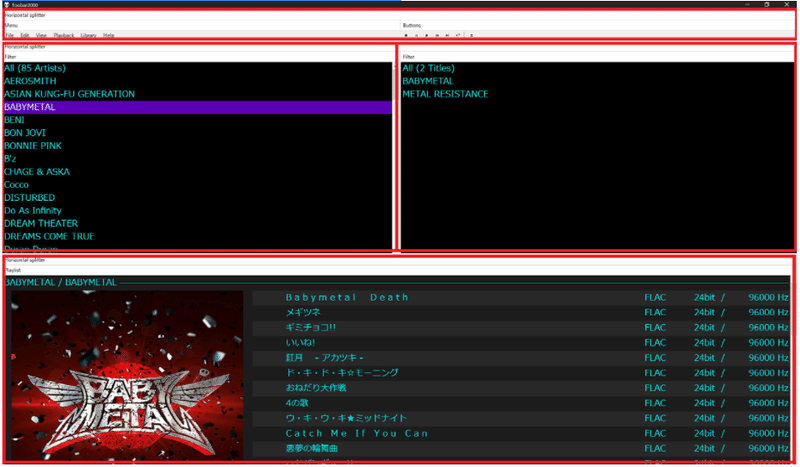
Task: Click the Stop playback button in toolbar
Action: pyautogui.click(x=406, y=35)
